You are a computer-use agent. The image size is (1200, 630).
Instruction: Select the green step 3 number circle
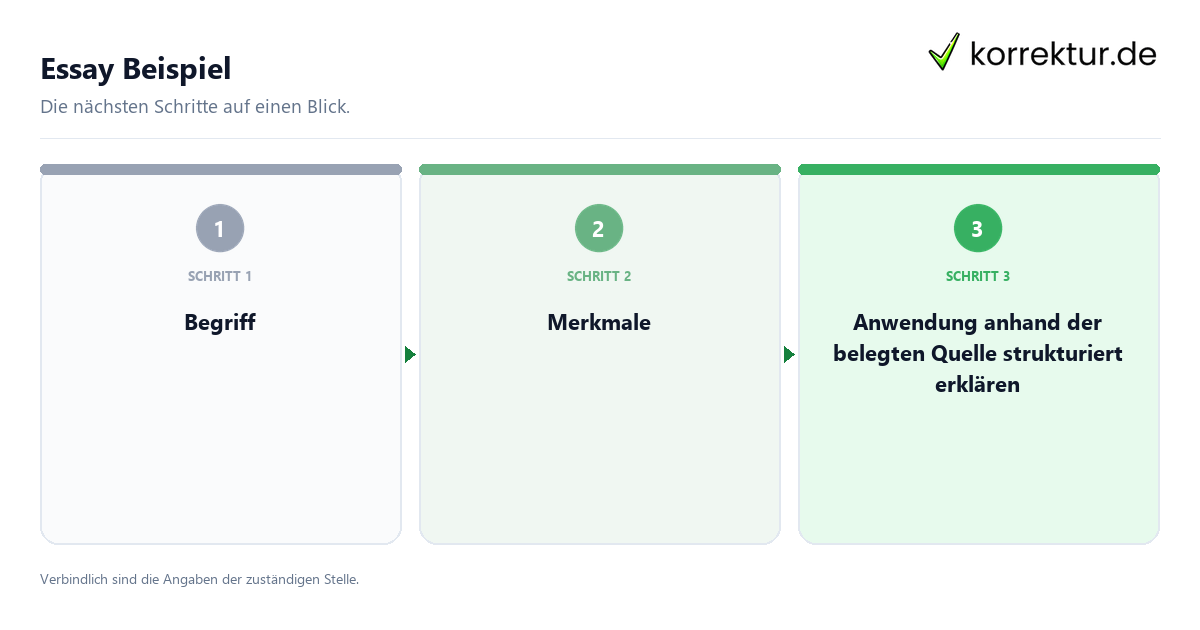978,229
